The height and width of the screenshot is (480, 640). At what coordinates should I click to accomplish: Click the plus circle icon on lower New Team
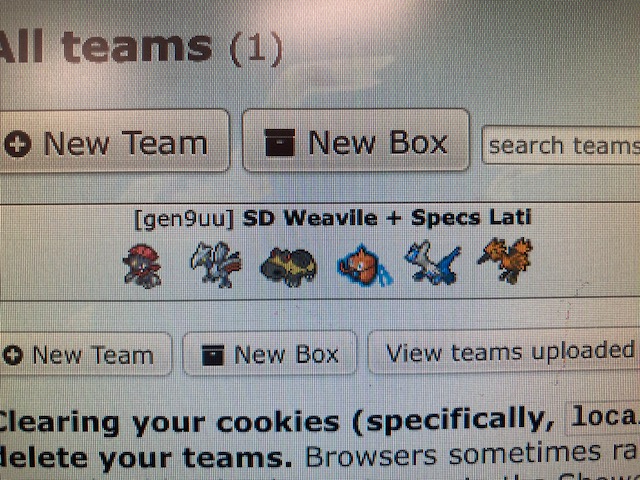click(x=13, y=355)
